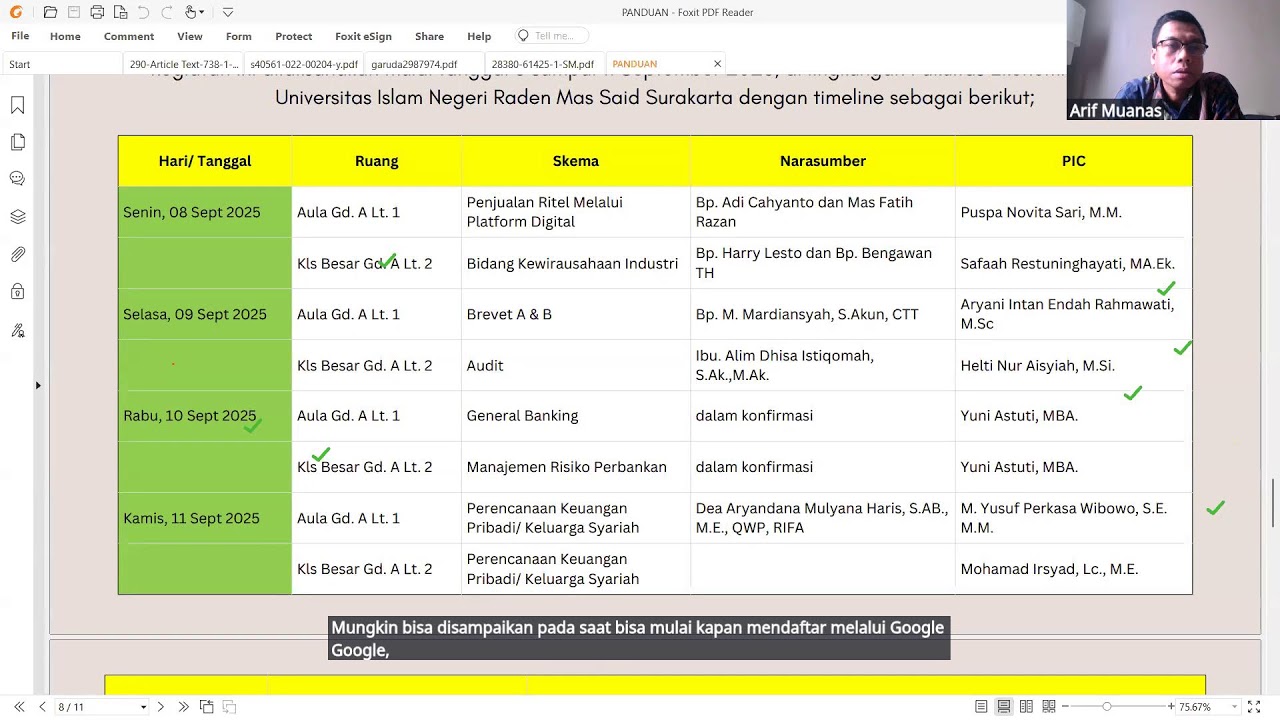Open the Form ribbon tab
The image size is (1280, 720).
pos(239,36)
